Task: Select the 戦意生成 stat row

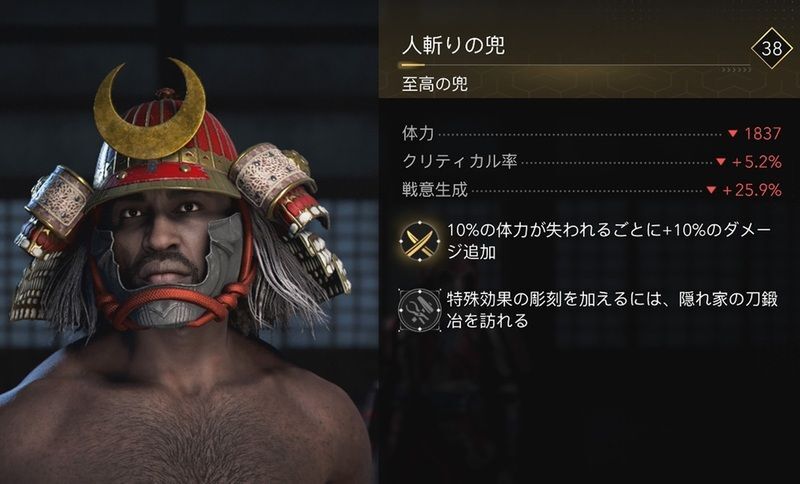Action: [x=592, y=190]
